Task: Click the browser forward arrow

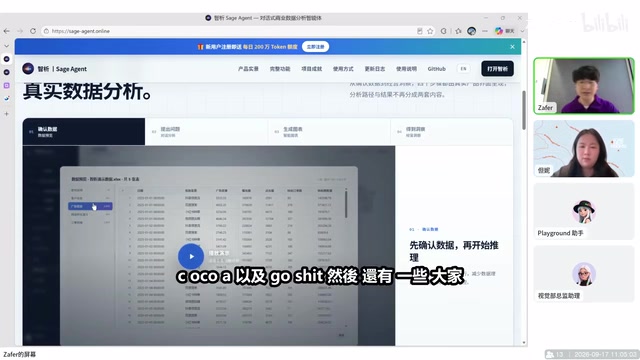Action: point(20,31)
